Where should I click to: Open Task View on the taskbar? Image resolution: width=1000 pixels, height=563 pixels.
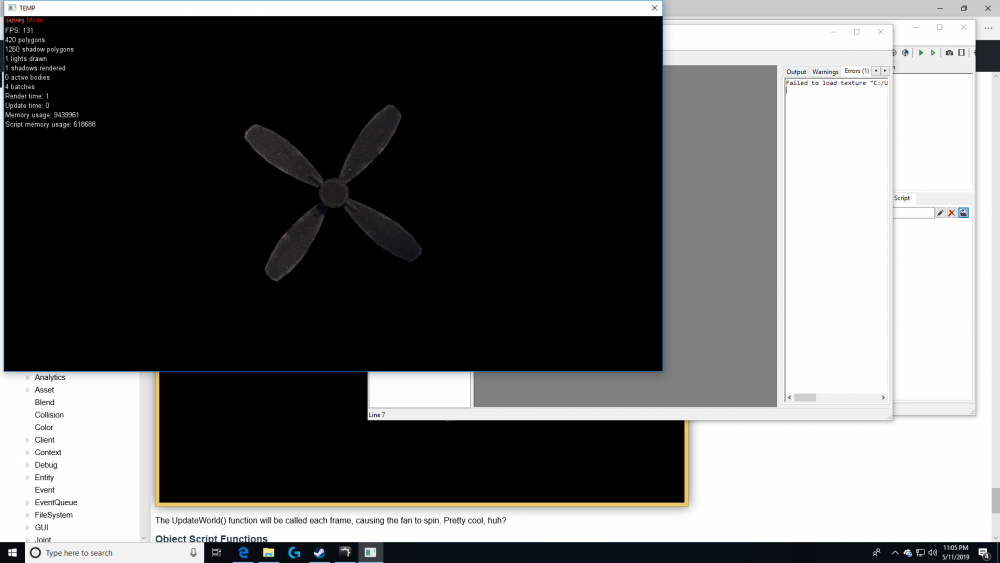click(x=216, y=553)
